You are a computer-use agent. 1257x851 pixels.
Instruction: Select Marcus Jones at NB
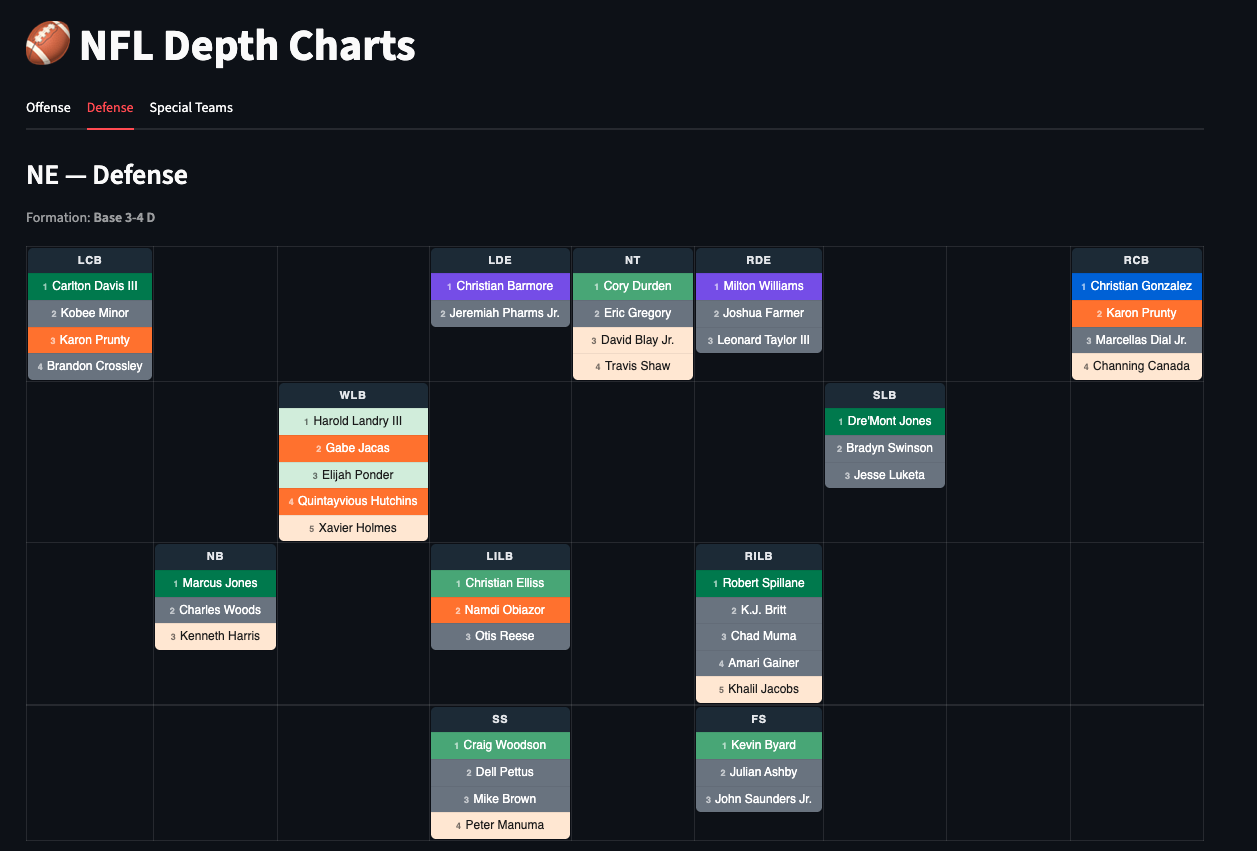(215, 583)
